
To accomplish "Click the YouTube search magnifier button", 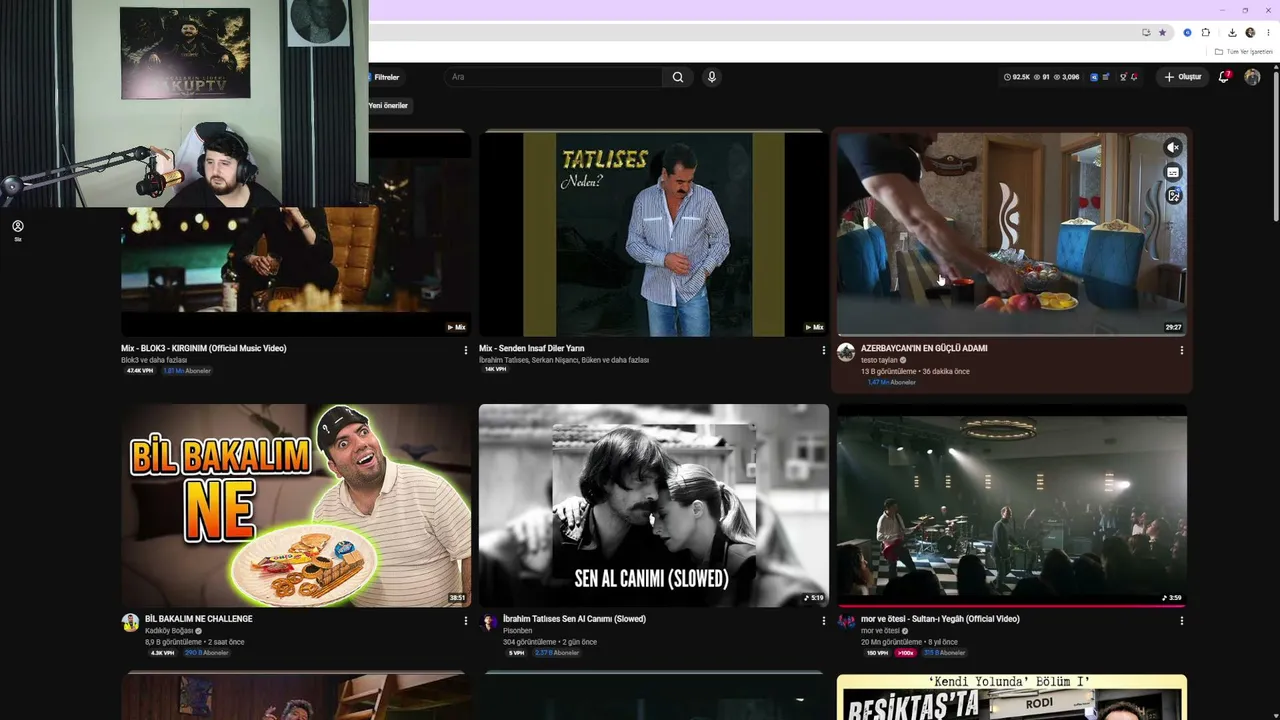I will point(678,77).
